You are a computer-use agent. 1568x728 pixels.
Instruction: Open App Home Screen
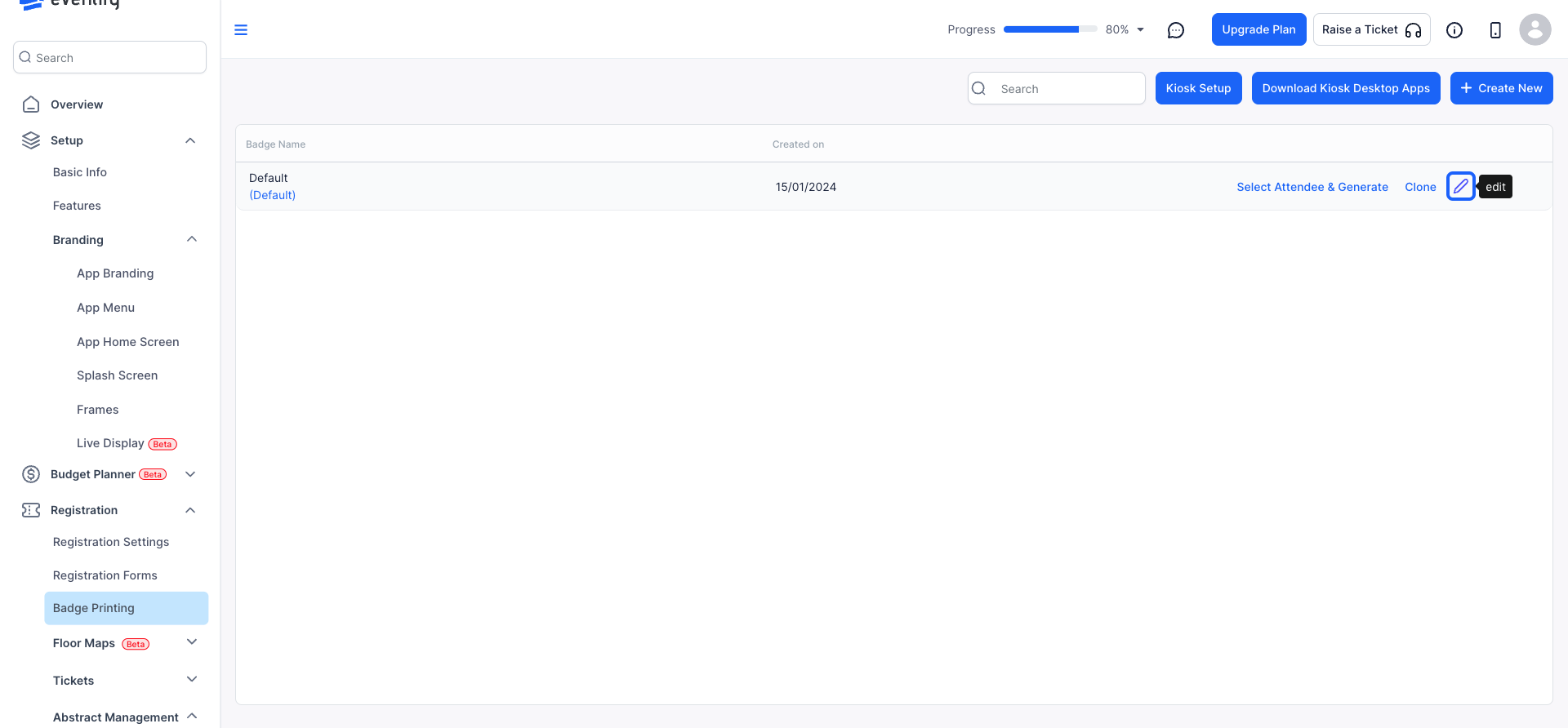pos(128,342)
